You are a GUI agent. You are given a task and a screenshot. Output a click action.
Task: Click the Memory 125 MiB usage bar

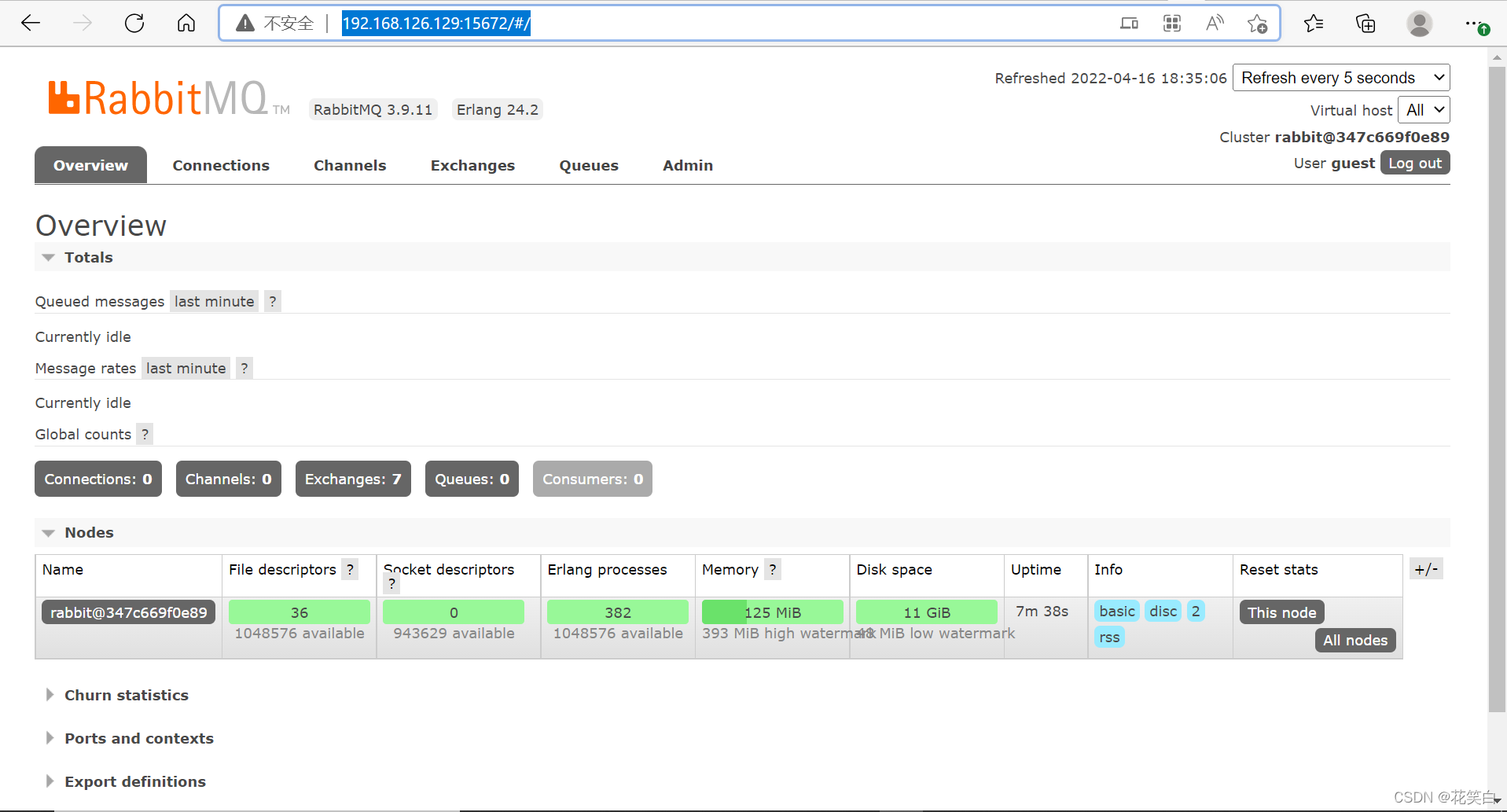coord(772,612)
